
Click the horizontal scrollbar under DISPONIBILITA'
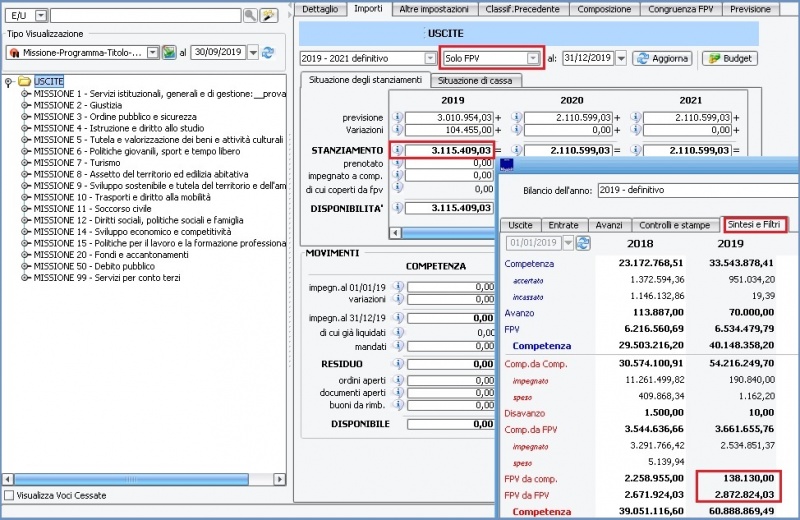coord(450,232)
